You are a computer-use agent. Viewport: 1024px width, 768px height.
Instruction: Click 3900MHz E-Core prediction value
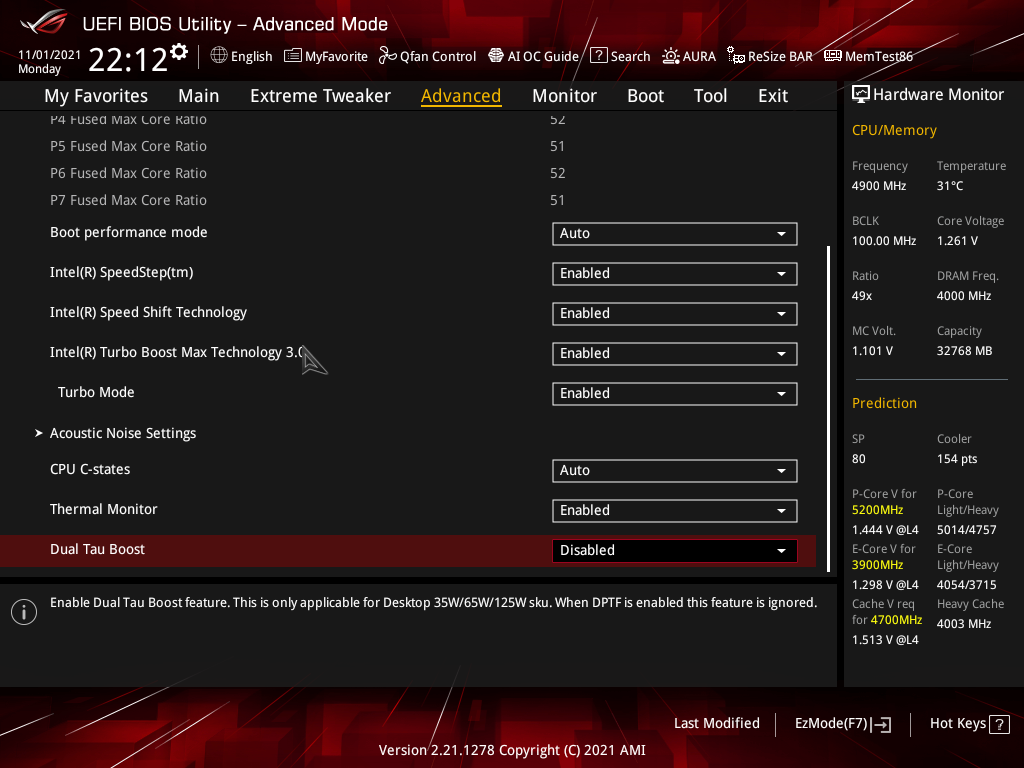(x=877, y=565)
